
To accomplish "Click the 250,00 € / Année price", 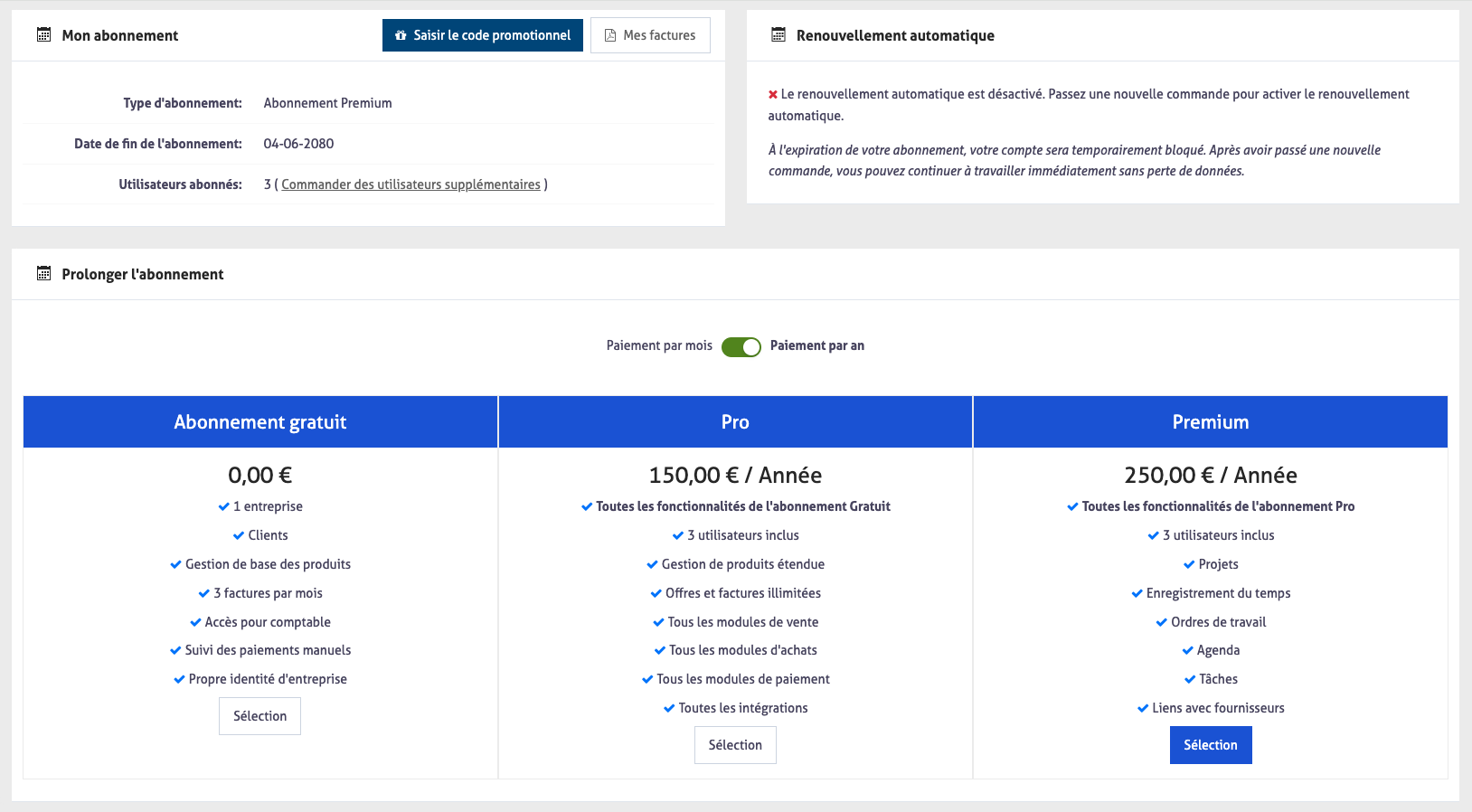I will [x=1210, y=476].
